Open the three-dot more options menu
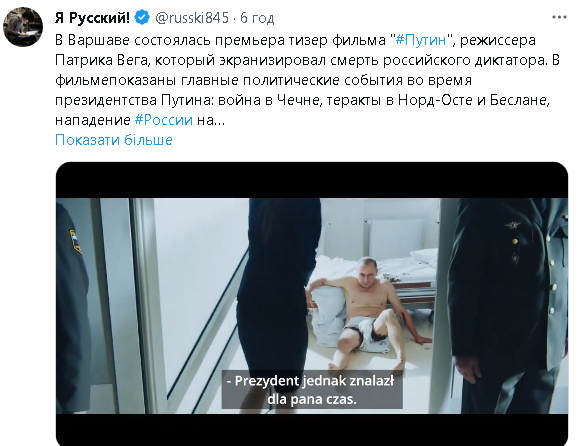Screen dimensions: 584x446 click(x=559, y=18)
